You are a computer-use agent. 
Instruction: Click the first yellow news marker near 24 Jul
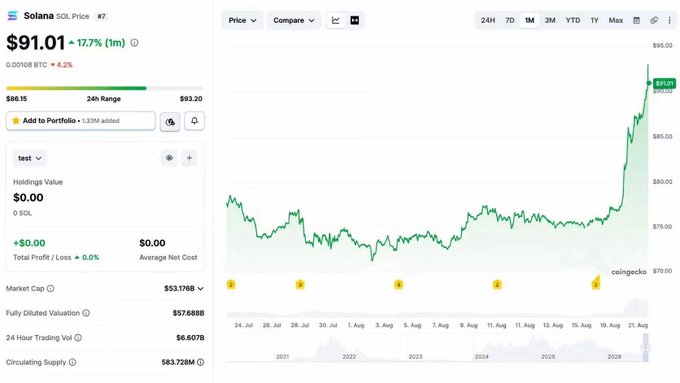coord(231,285)
